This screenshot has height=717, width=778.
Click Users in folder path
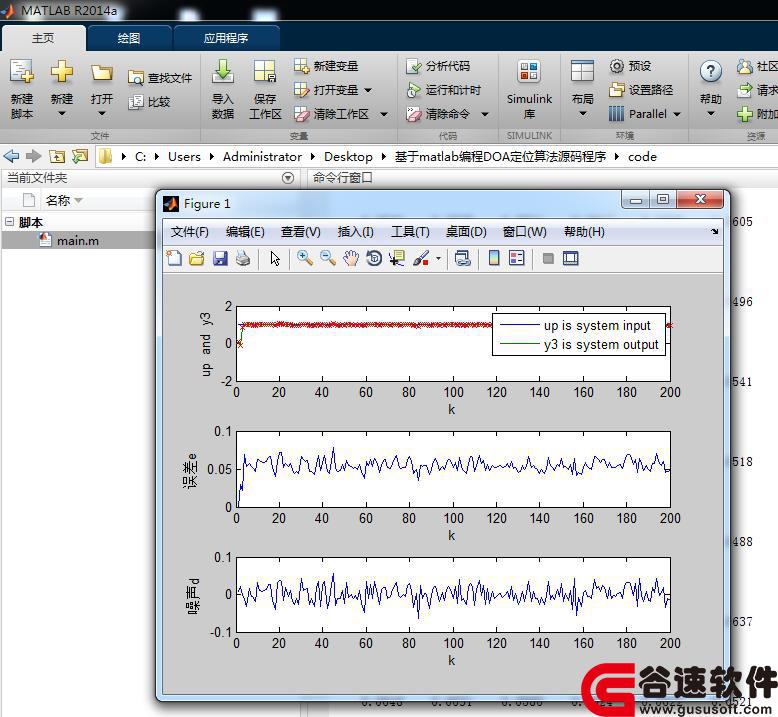184,157
